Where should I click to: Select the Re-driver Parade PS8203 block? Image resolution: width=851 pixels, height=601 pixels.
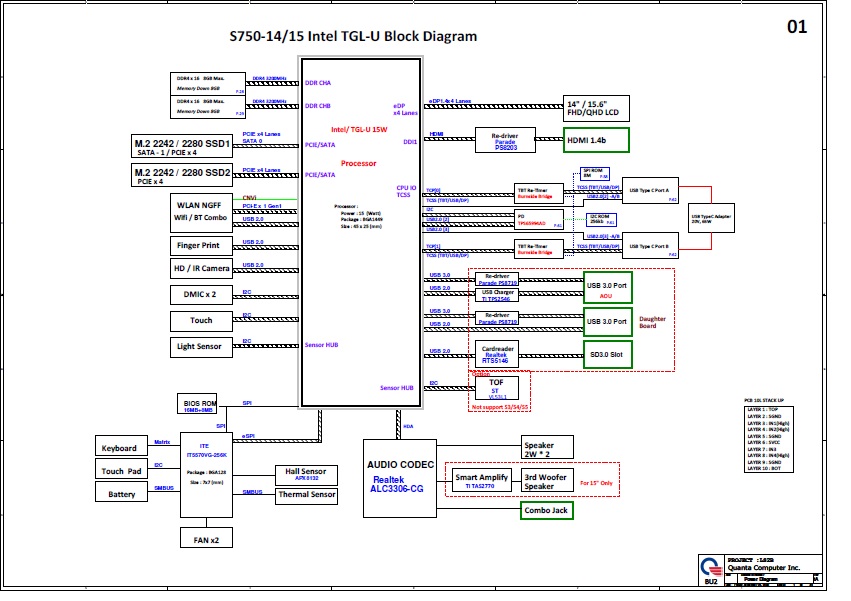(505, 140)
